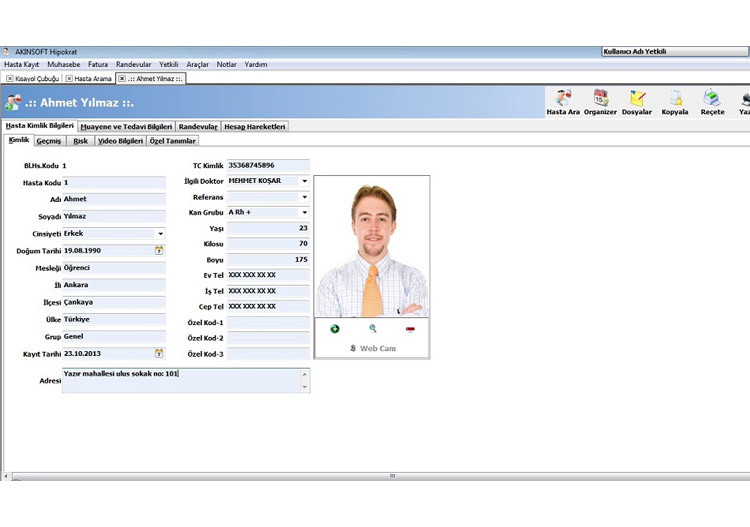Click the İlçesi field containing Çankaya
The width and height of the screenshot is (750, 527).
coord(114,302)
